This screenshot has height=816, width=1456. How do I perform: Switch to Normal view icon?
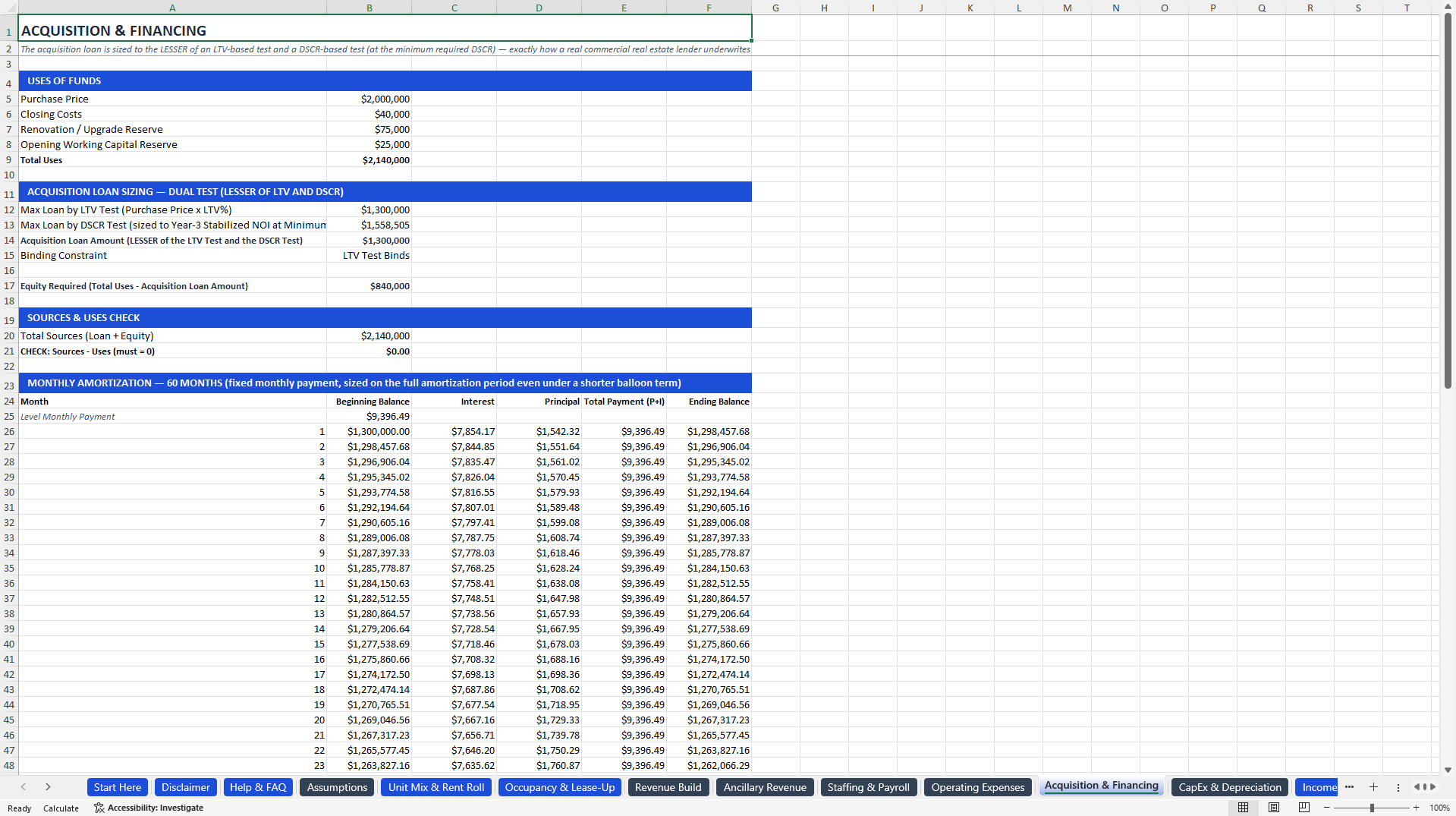pos(1243,808)
